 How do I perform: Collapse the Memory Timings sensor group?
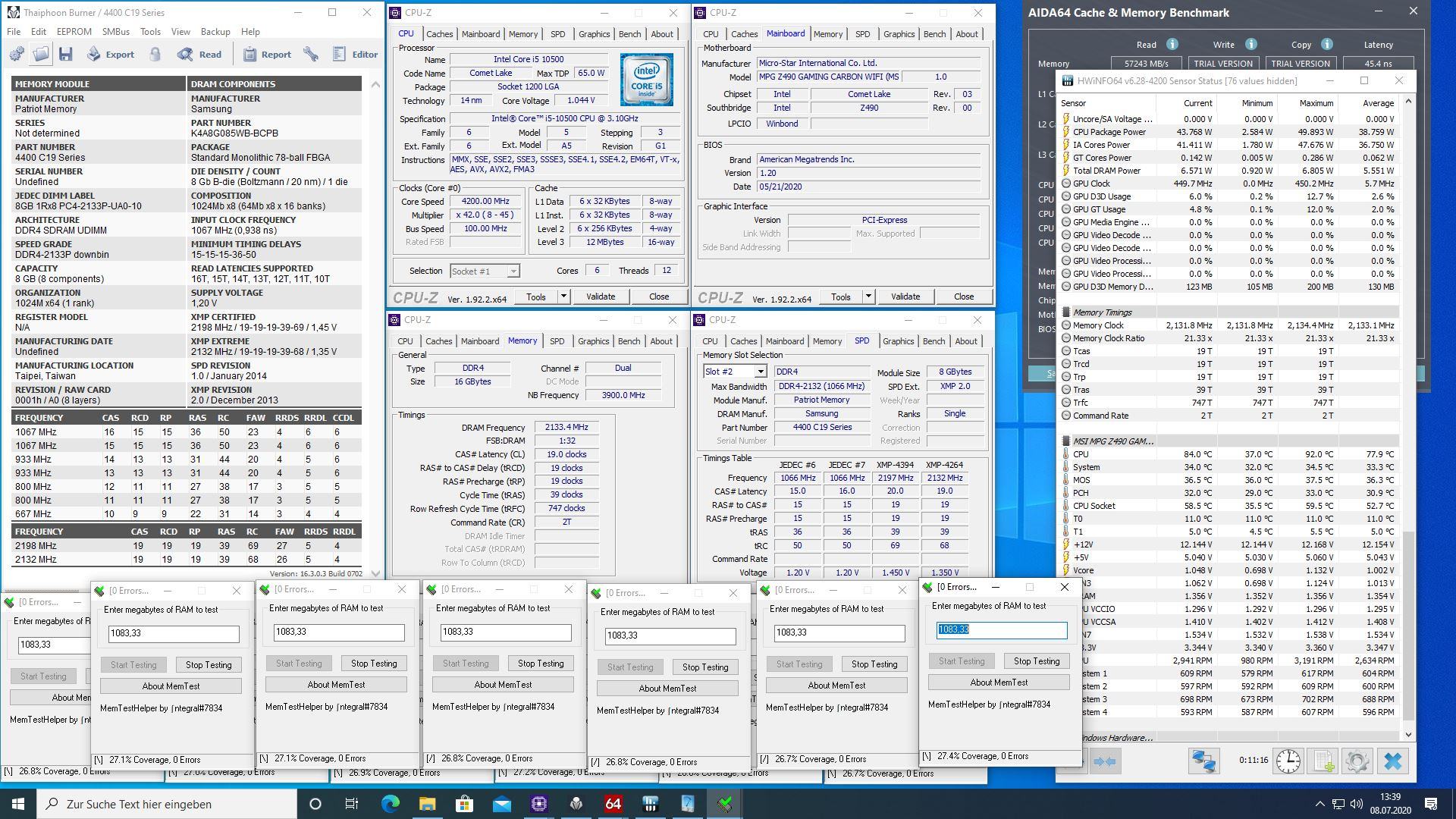click(x=1066, y=312)
